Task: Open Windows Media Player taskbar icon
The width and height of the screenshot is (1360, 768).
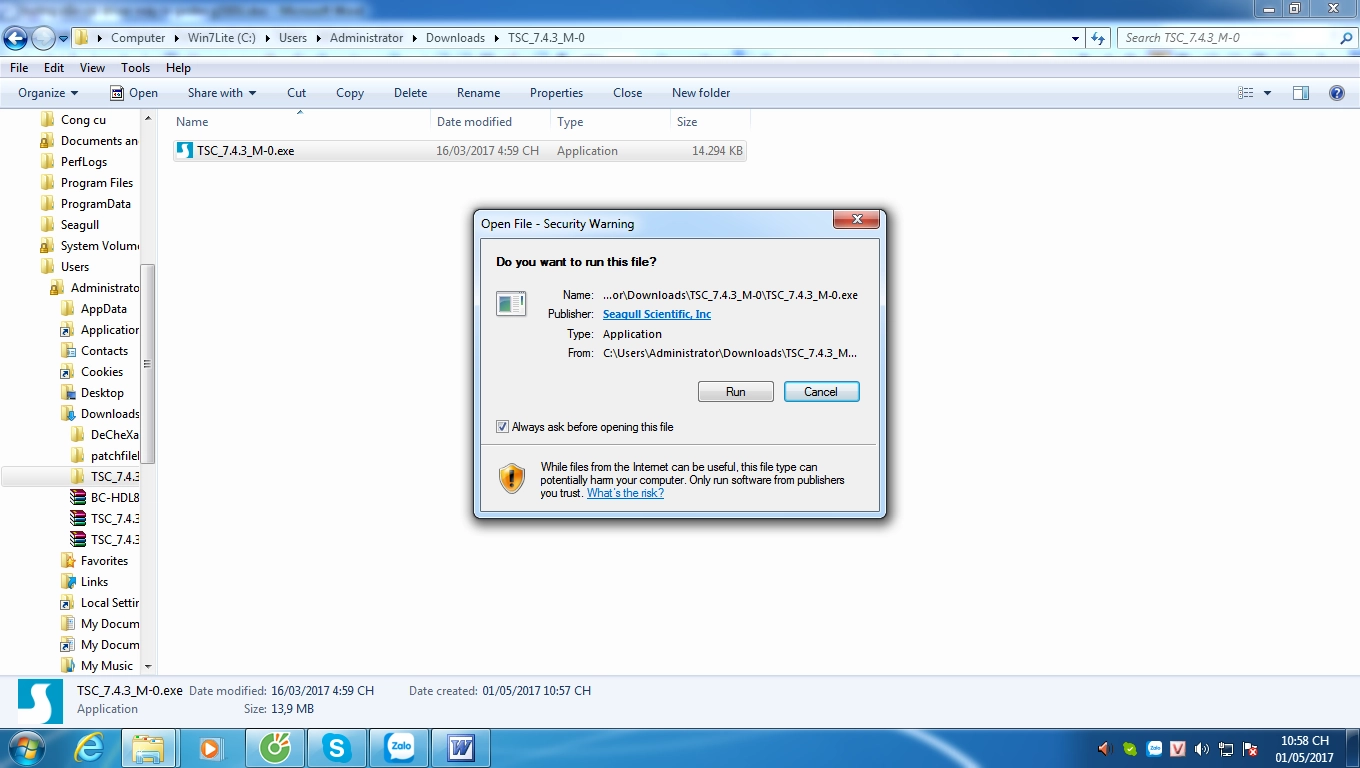Action: coord(210,748)
